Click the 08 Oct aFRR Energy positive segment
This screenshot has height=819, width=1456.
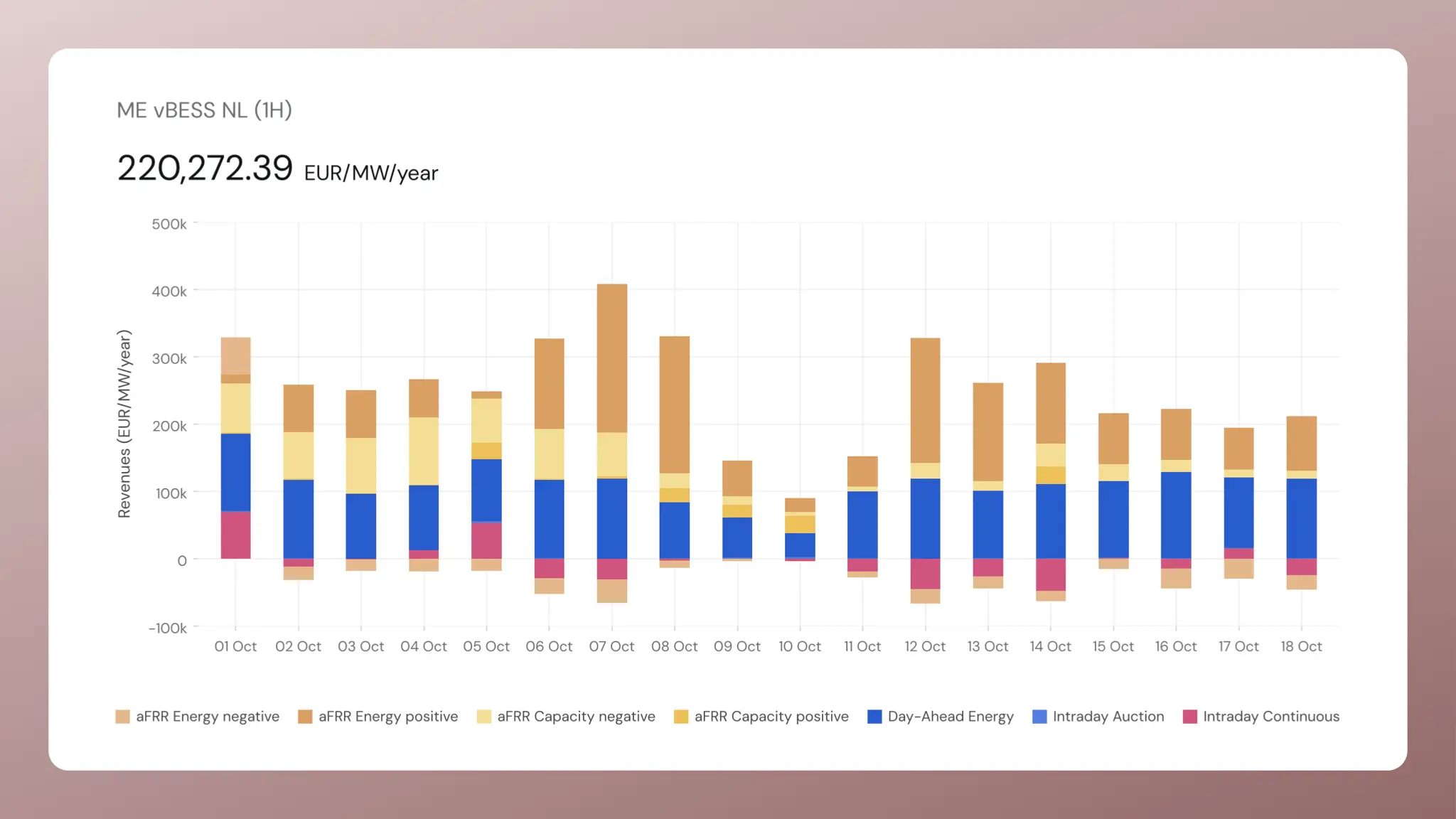coord(675,405)
